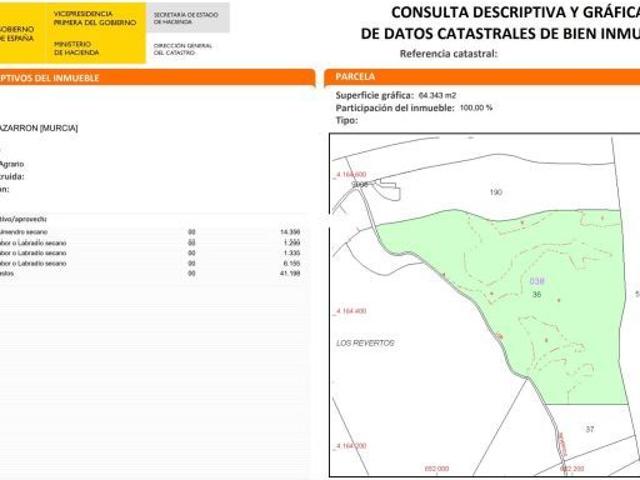Screen dimensions: 640x480
Task: Click the gray Secretaría de Estado box
Action: tap(188, 17)
